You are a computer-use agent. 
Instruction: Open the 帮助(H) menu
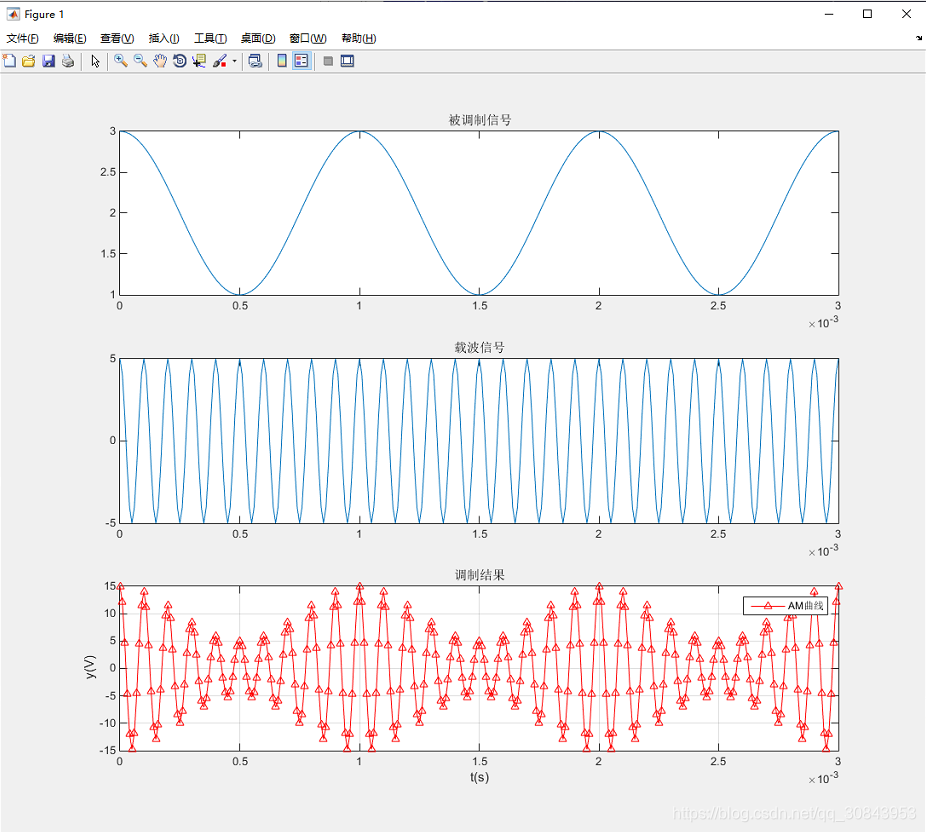click(x=359, y=38)
